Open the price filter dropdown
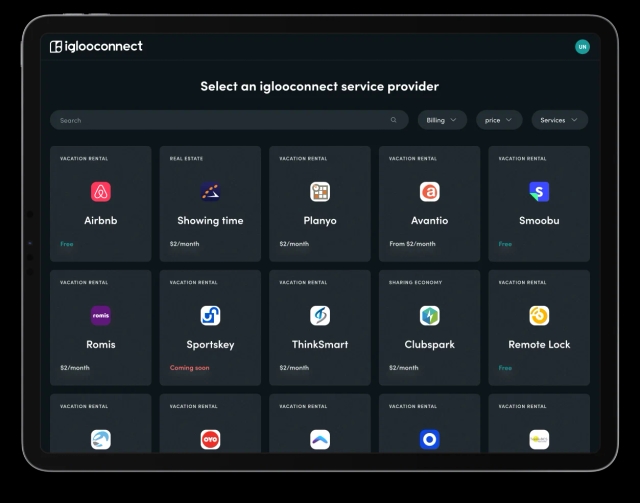The height and width of the screenshot is (503, 640). coord(499,120)
